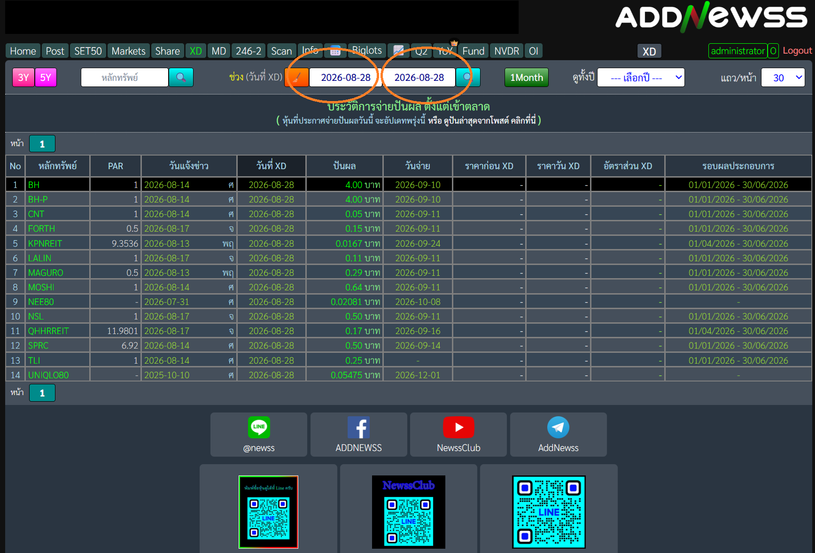The height and width of the screenshot is (553, 815).
Task: Click the orange clear-date broom icon
Action: (x=296, y=77)
